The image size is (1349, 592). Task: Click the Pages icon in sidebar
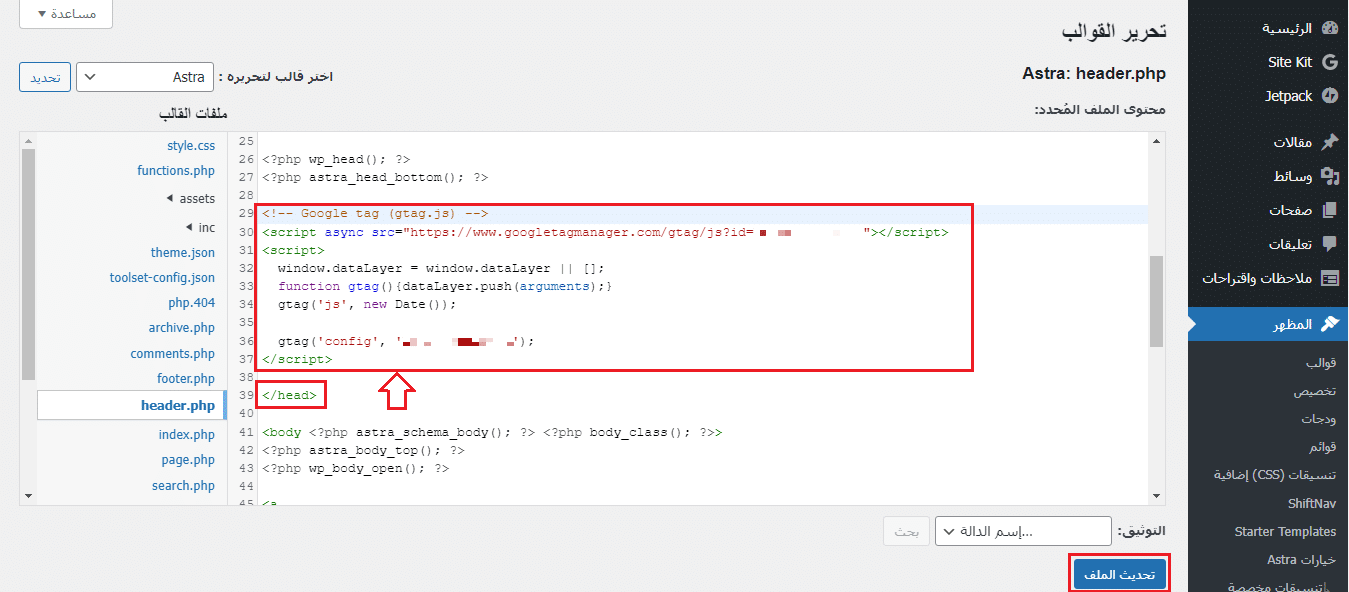tap(1329, 210)
